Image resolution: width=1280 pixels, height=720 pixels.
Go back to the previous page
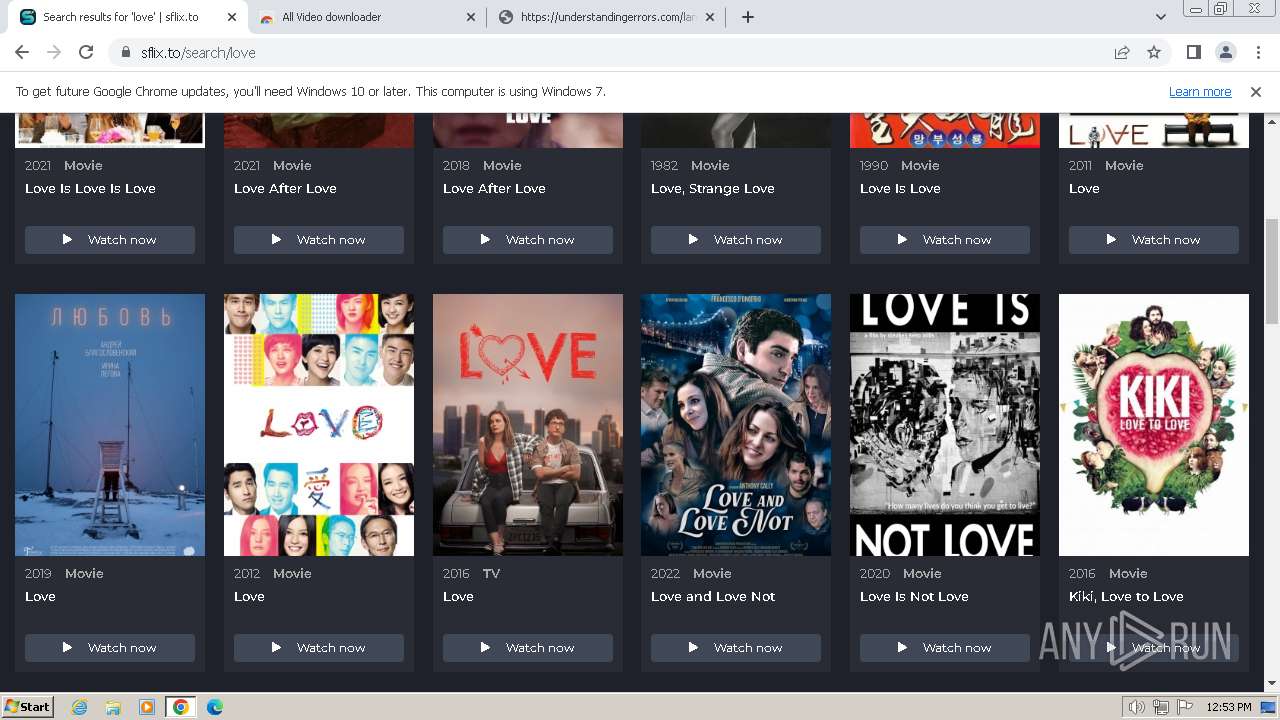pyautogui.click(x=22, y=52)
